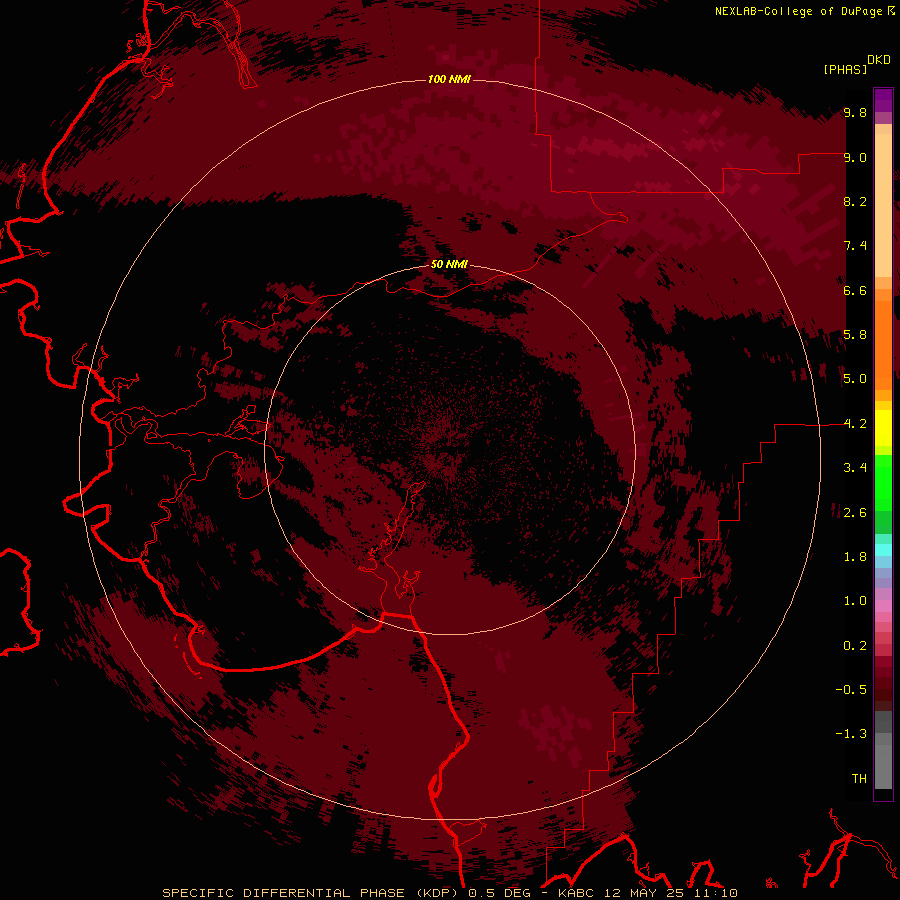This screenshot has width=900, height=900.
Task: Click the NEXLAB-College of DuPage watermark text
Action: tap(798, 11)
